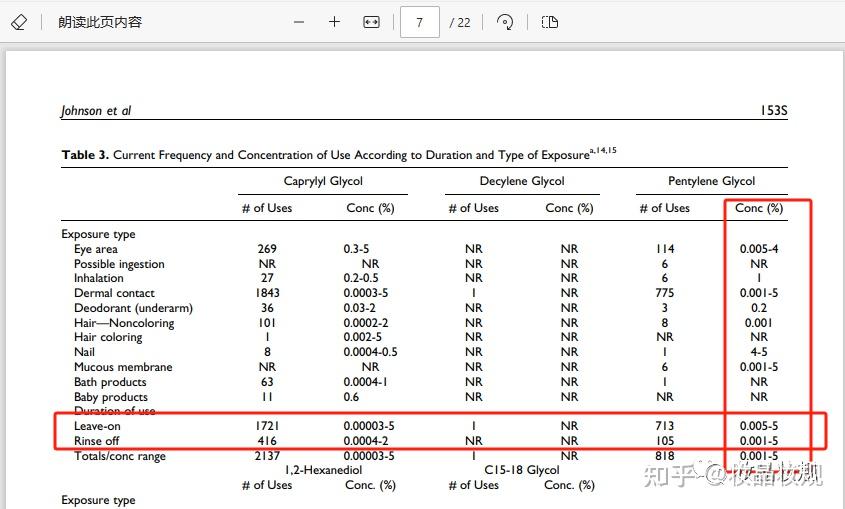
Task: Click the Pentylene concentration 0.005-4
Action: 759,249
